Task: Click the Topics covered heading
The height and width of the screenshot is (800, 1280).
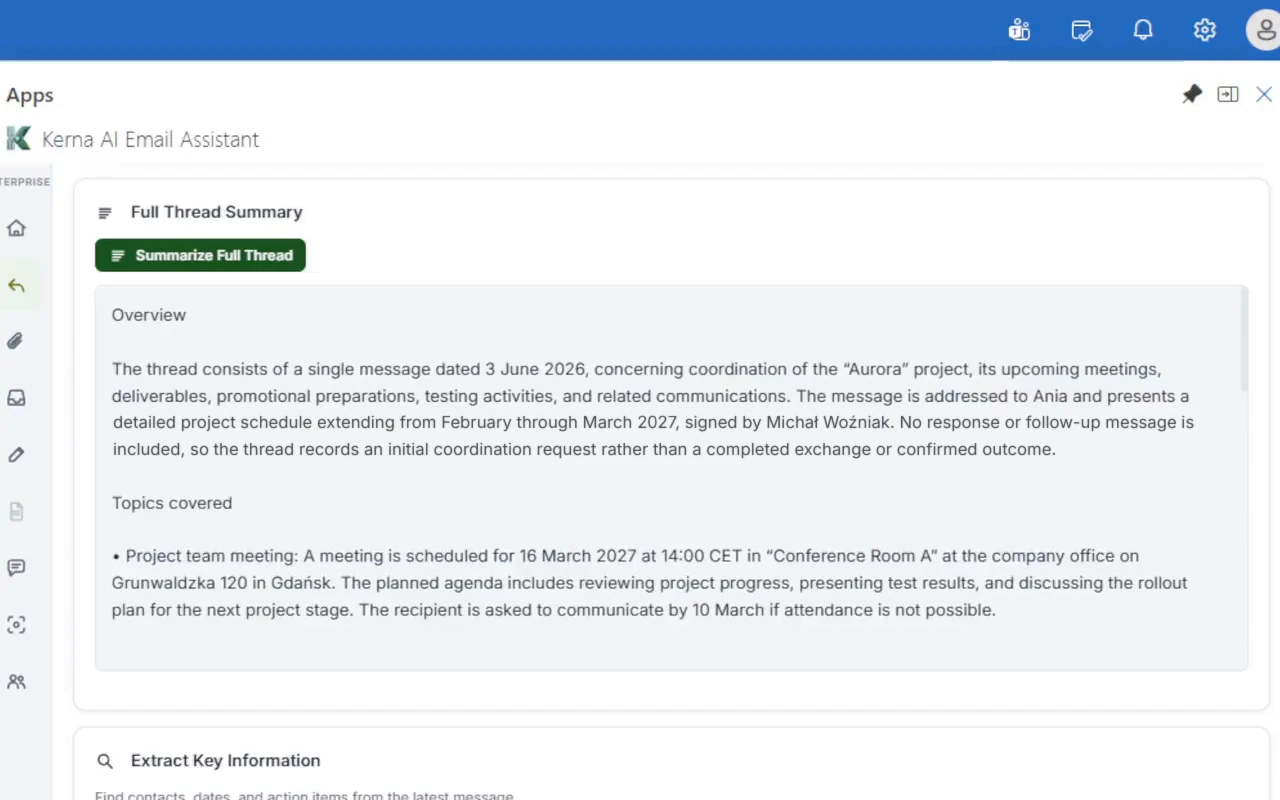Action: pos(172,503)
